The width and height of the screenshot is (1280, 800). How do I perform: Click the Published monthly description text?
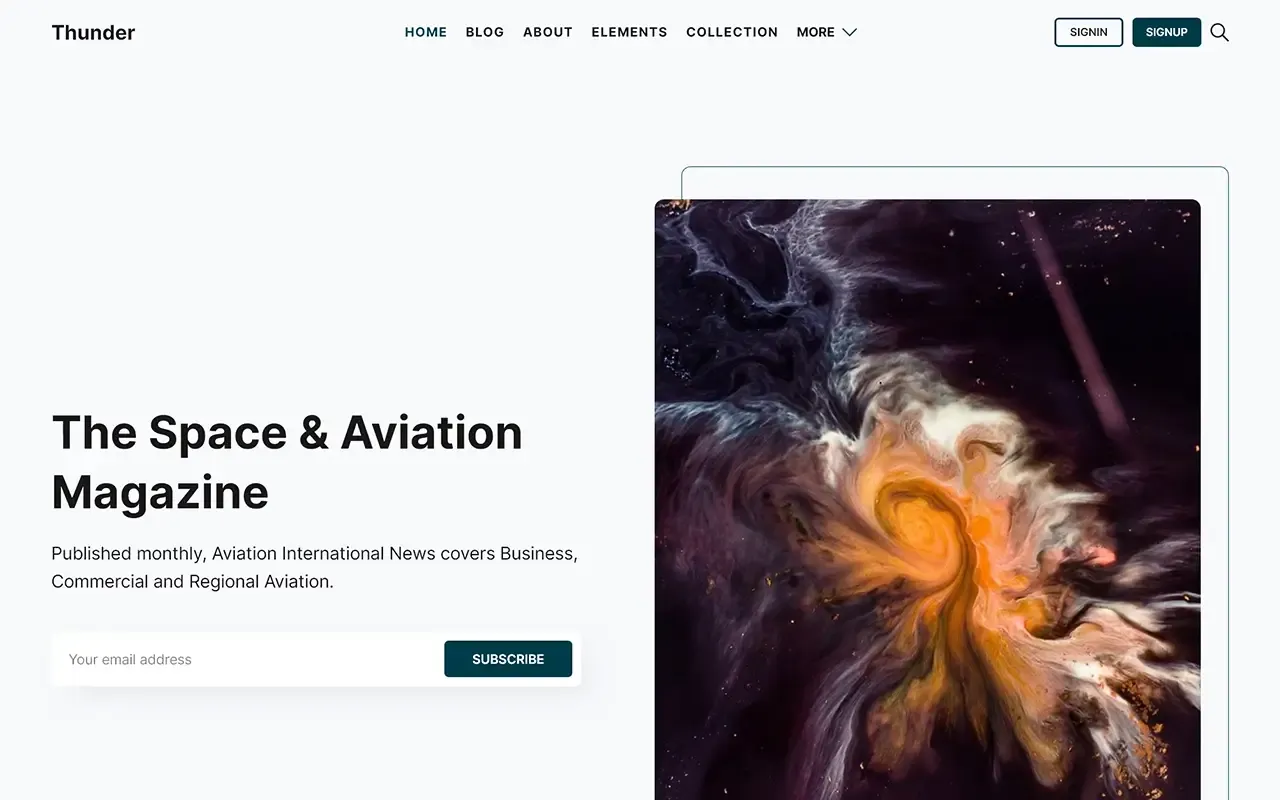click(x=314, y=553)
